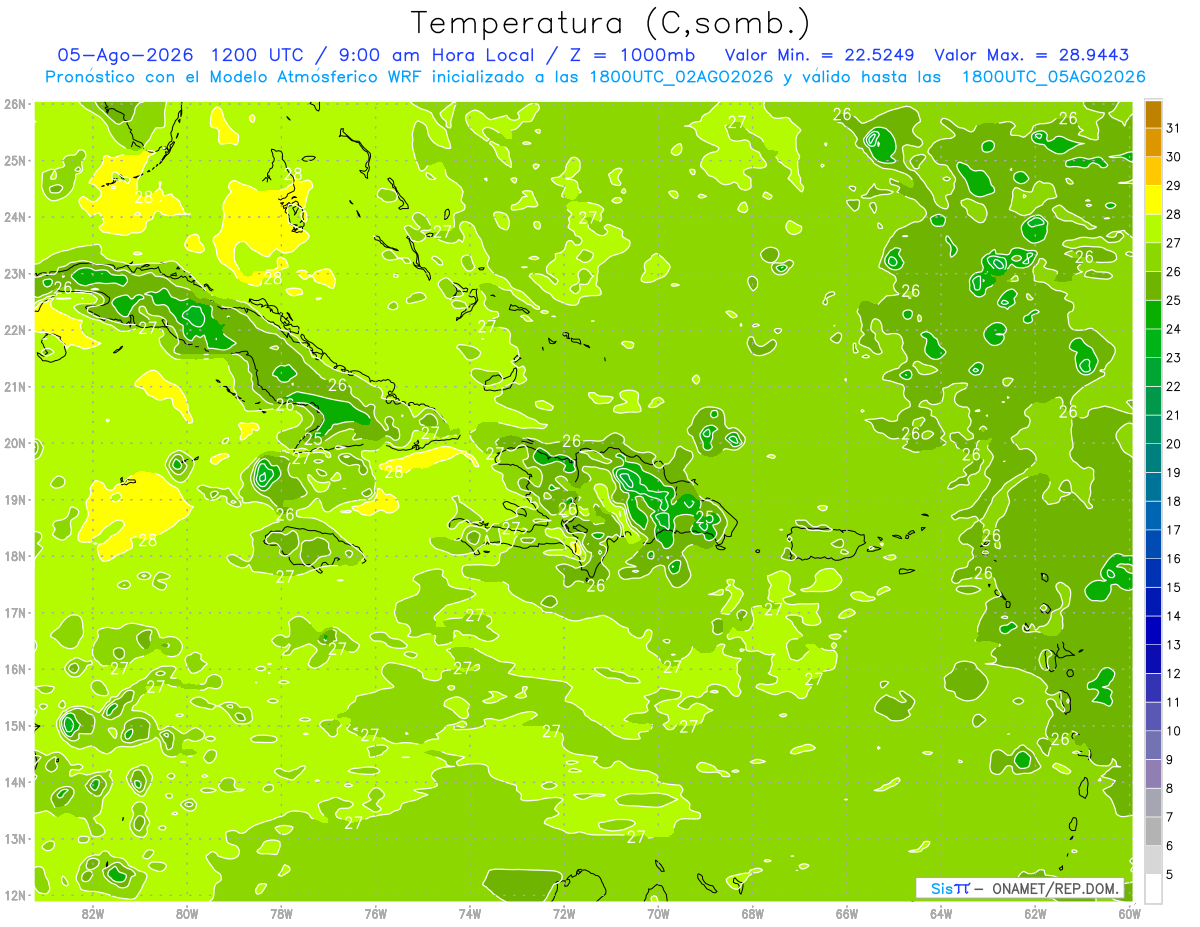Viewport: 1200px width, 927px height.
Task: Click the latitude label "16N"
Action: 15,669
